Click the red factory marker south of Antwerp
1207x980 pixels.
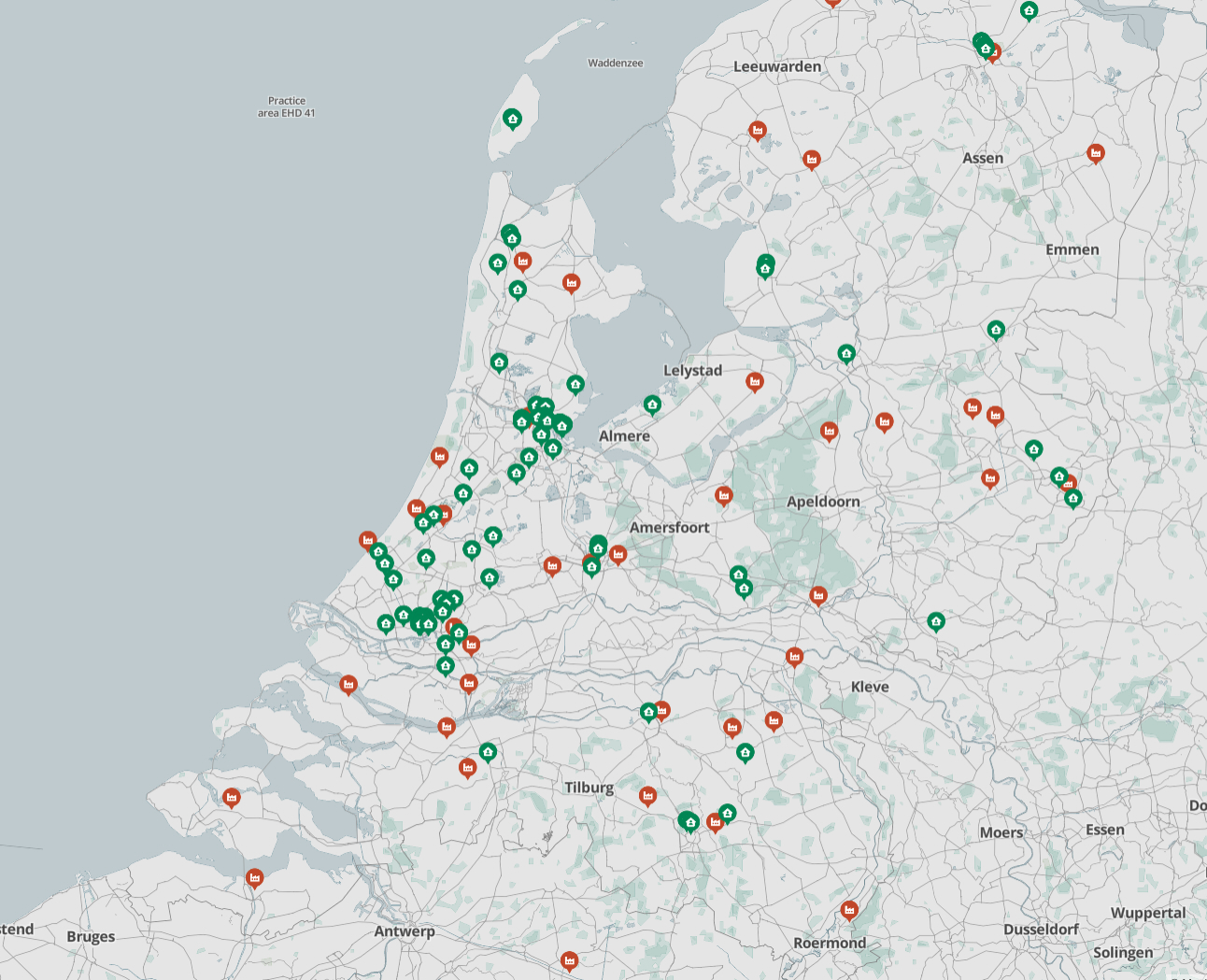coord(569,959)
